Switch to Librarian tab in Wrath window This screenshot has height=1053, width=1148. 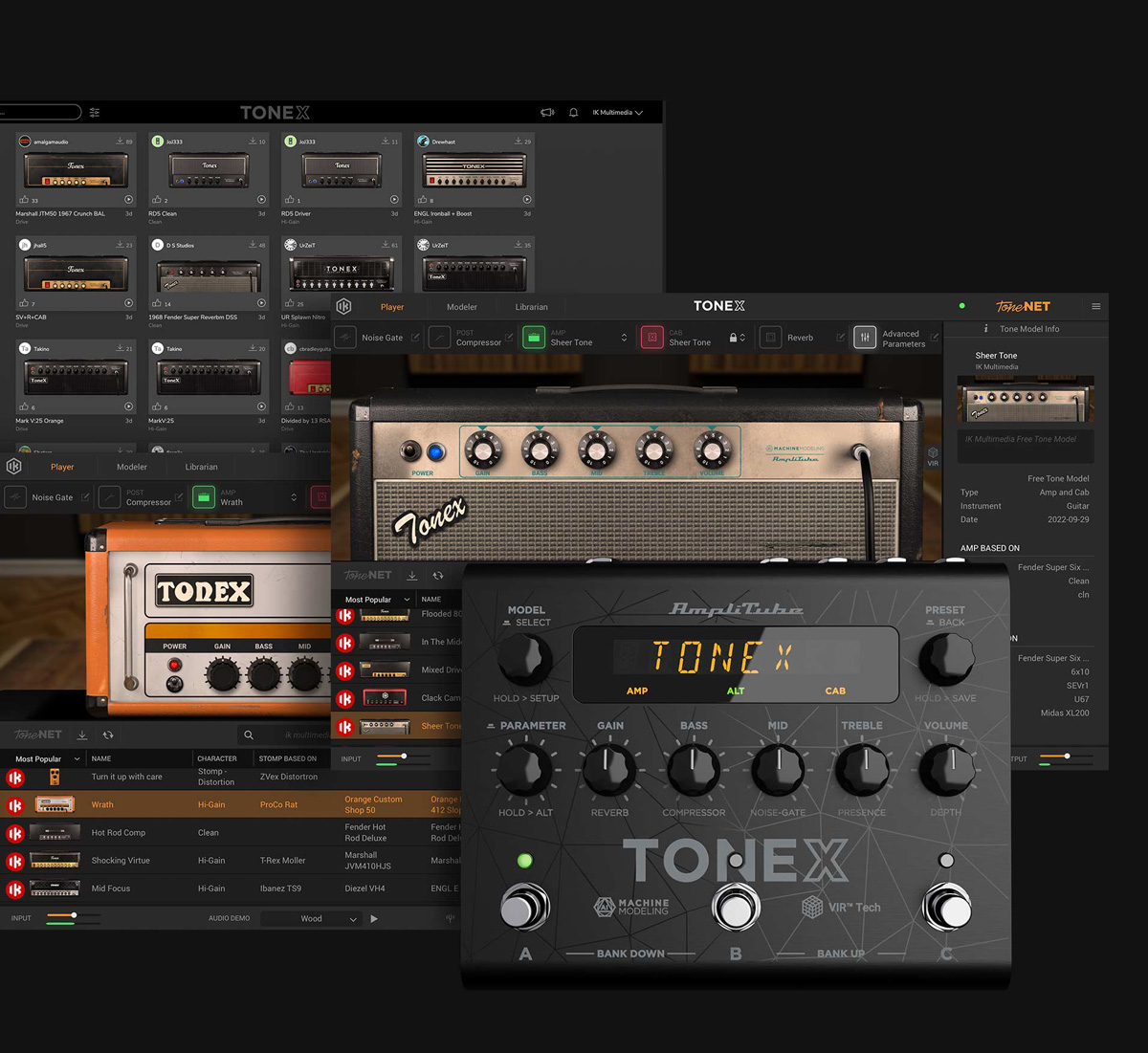tap(201, 467)
